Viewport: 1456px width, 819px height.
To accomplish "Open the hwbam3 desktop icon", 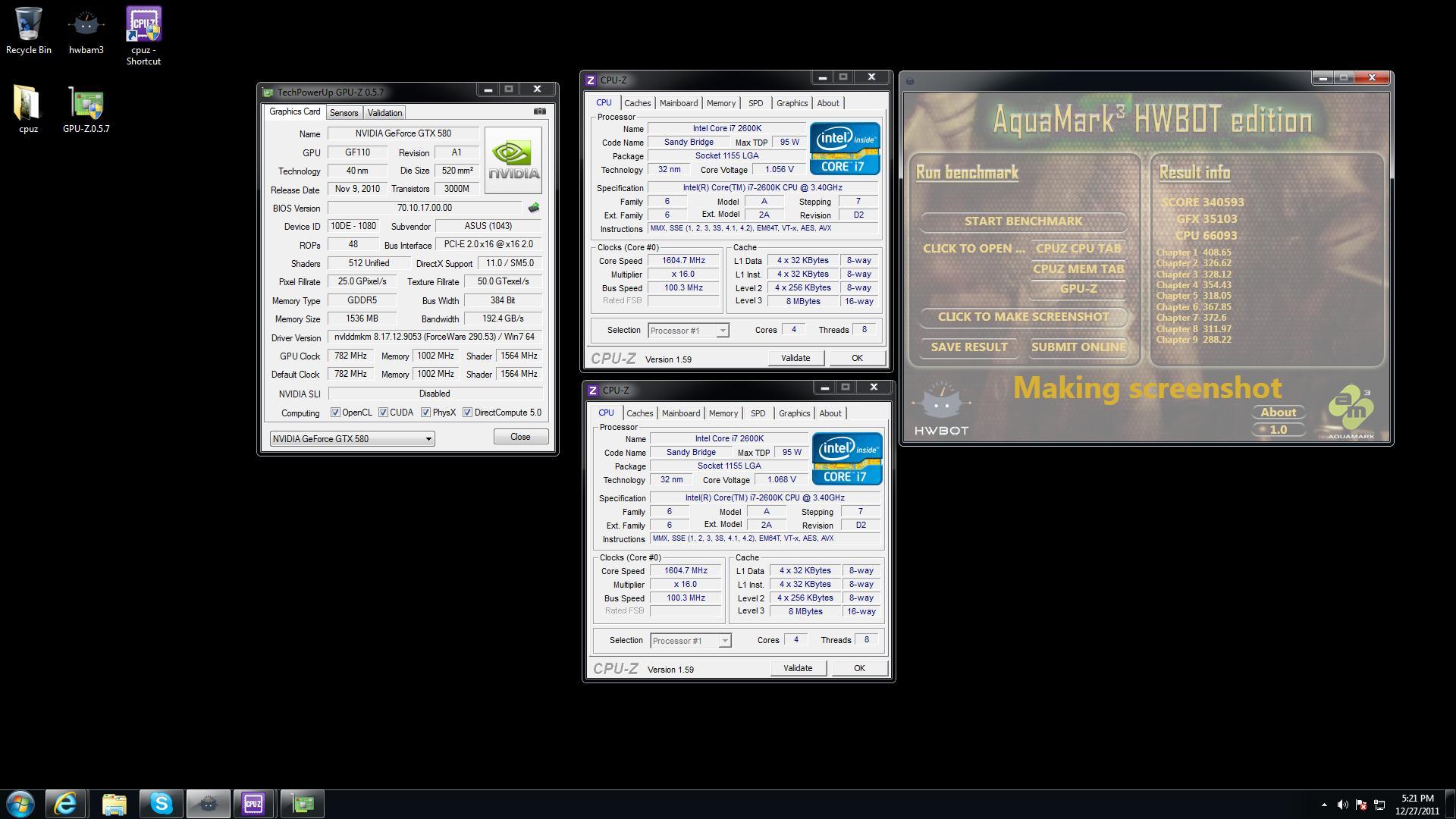I will [86, 30].
